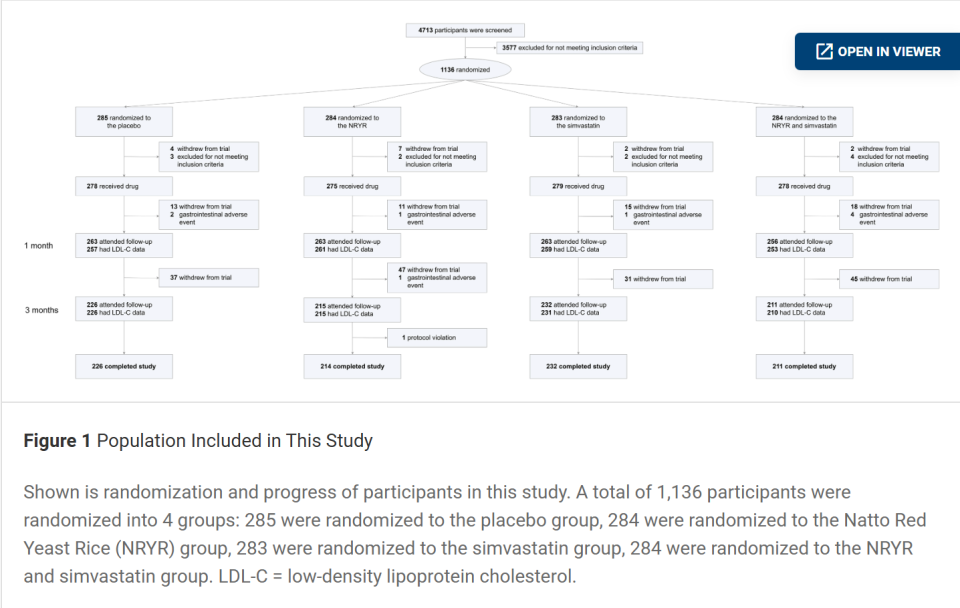Image resolution: width=960 pixels, height=608 pixels.
Task: Select the '45 withdrew from trial' box
Action: pos(889,279)
